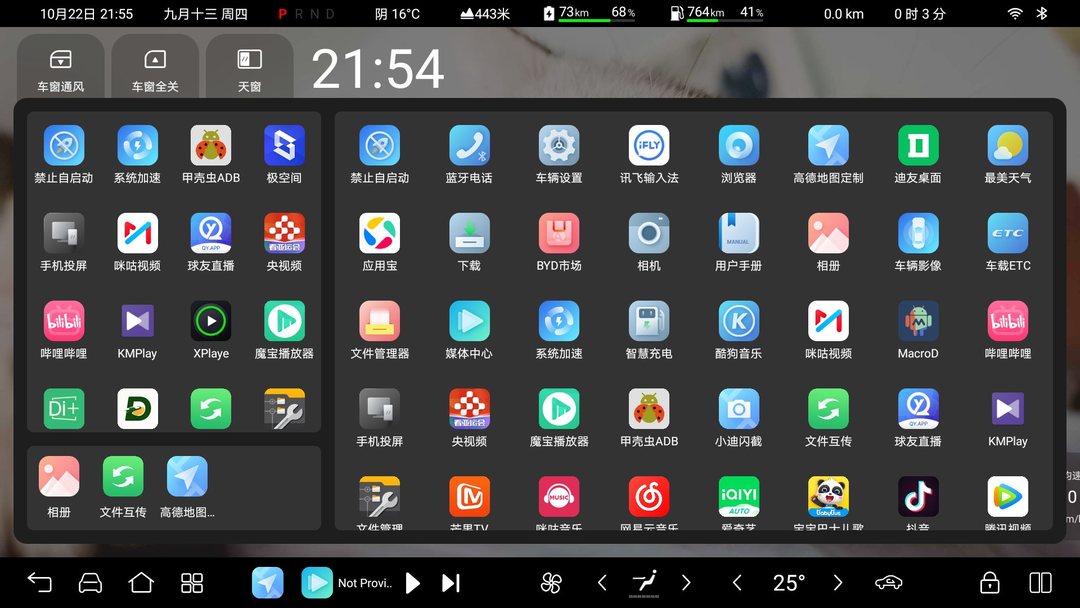Tap the 21:54 clock widget
1080x608 pixels.
point(377,69)
